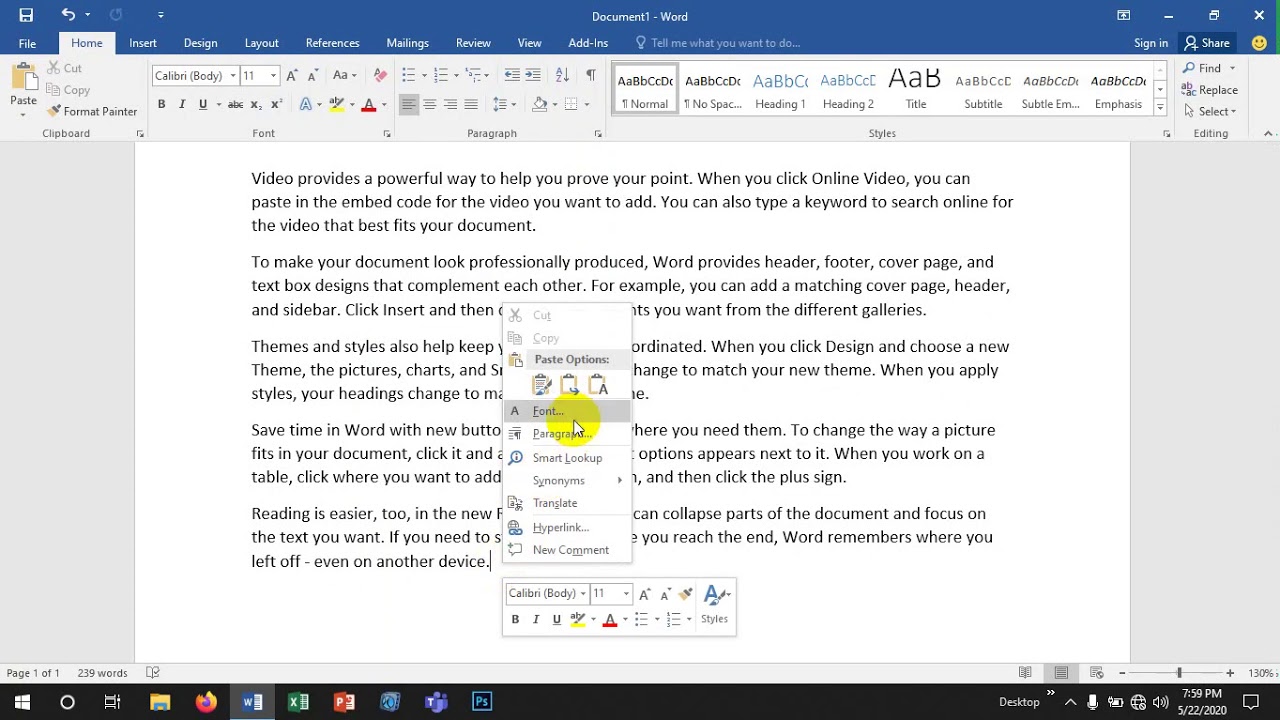Toggle Superscript formatting
Viewport: 1280px width, 720px height.
(x=276, y=104)
